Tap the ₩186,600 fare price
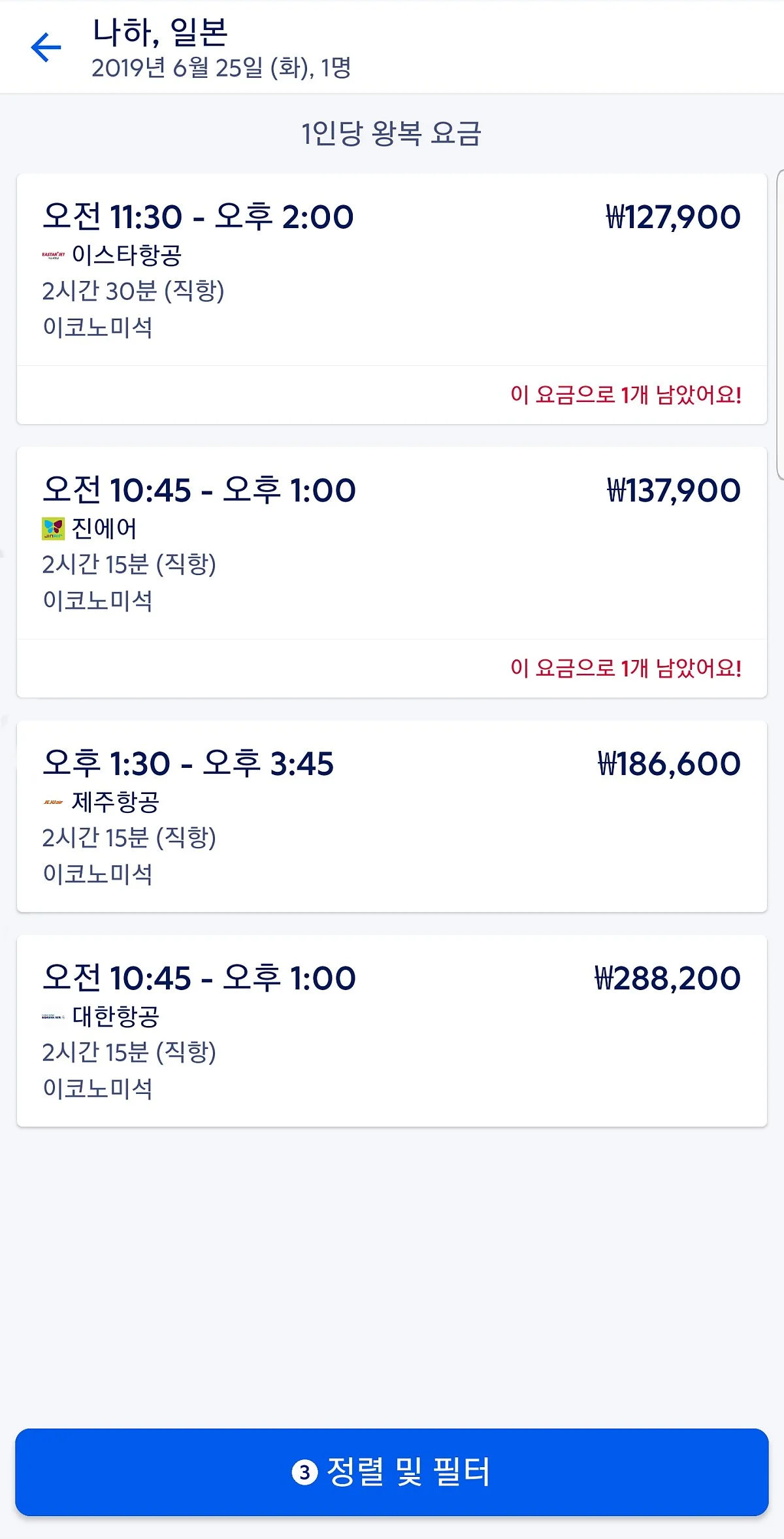 tap(669, 763)
